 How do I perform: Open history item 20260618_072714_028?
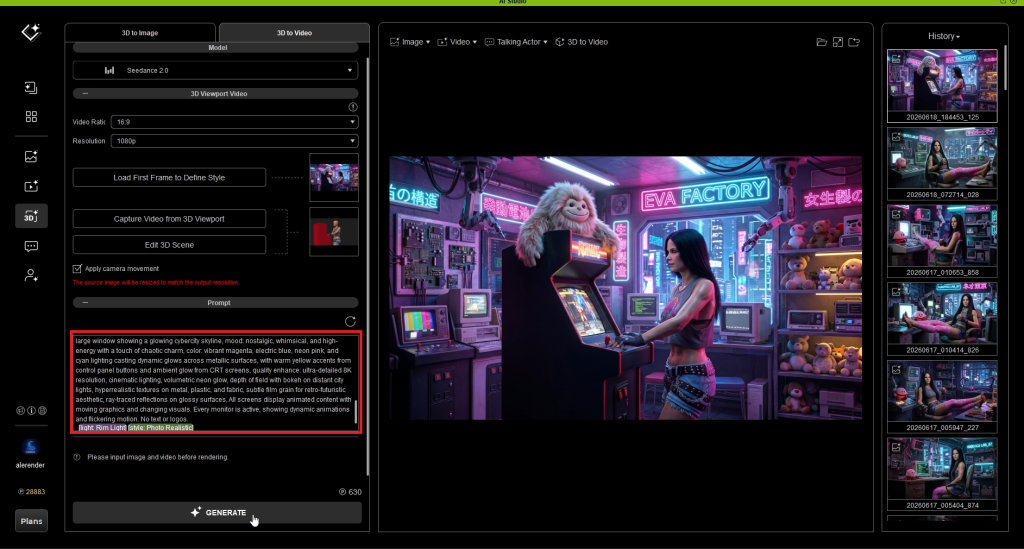(x=942, y=163)
